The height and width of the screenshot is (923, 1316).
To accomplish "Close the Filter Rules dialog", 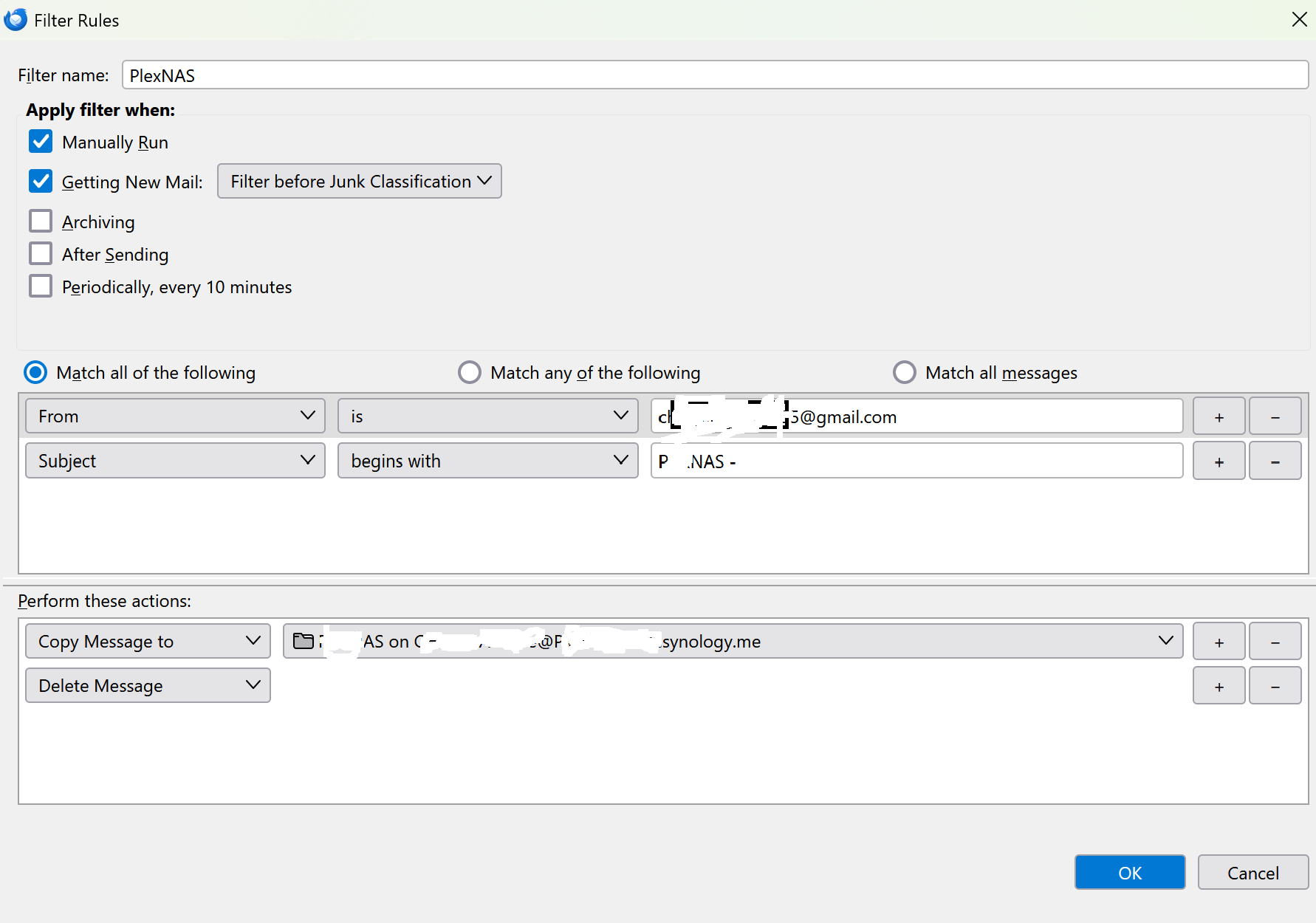I will point(1299,19).
